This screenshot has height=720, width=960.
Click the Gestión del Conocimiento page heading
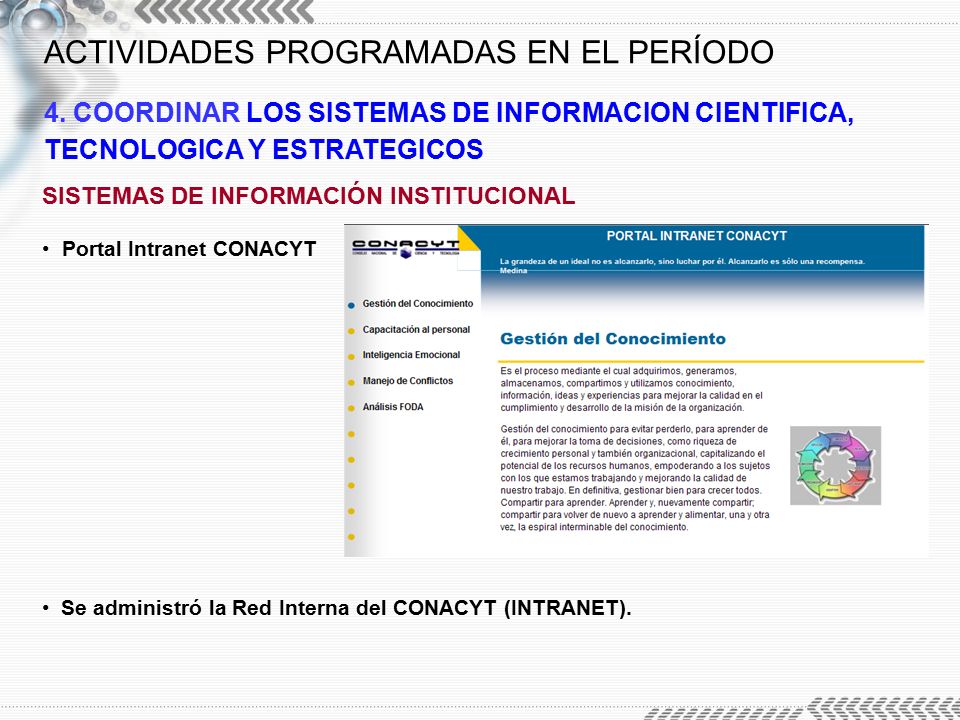coord(613,339)
